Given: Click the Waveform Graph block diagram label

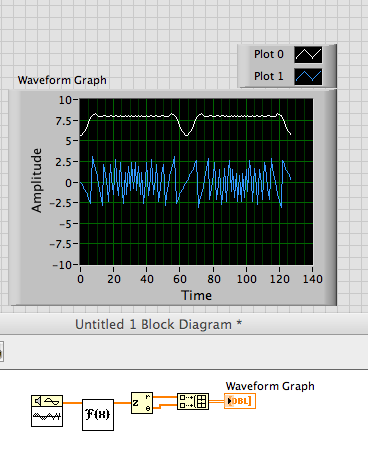Looking at the screenshot, I should click(x=270, y=386).
